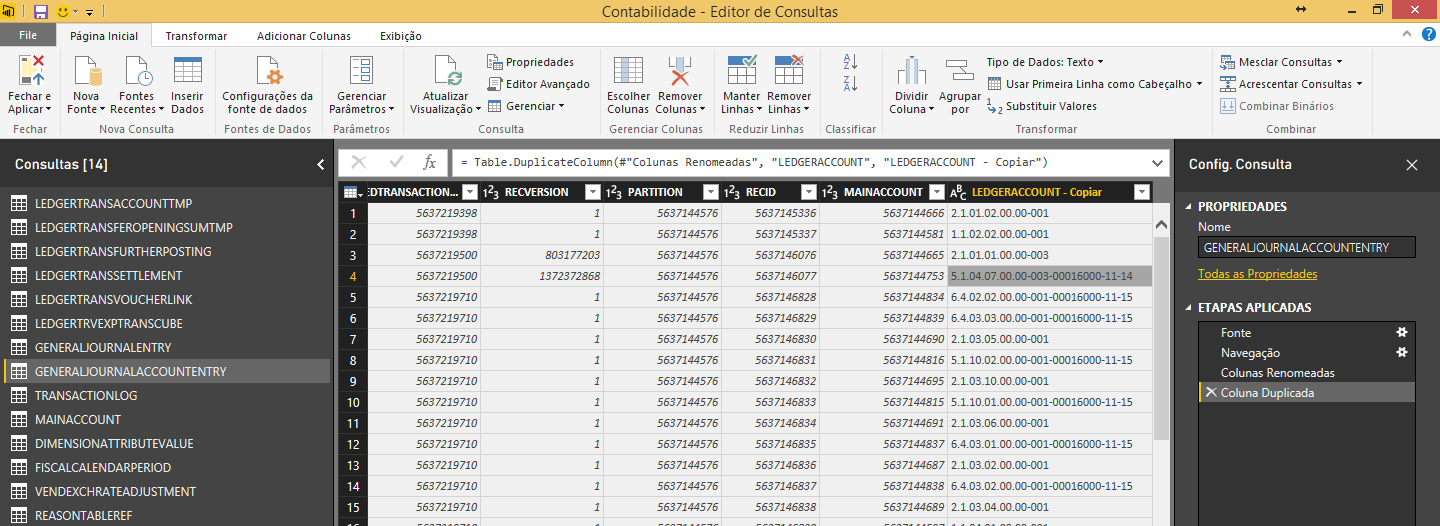Click Dividir Coluna icon
This screenshot has height=526, width=1440.
(911, 72)
